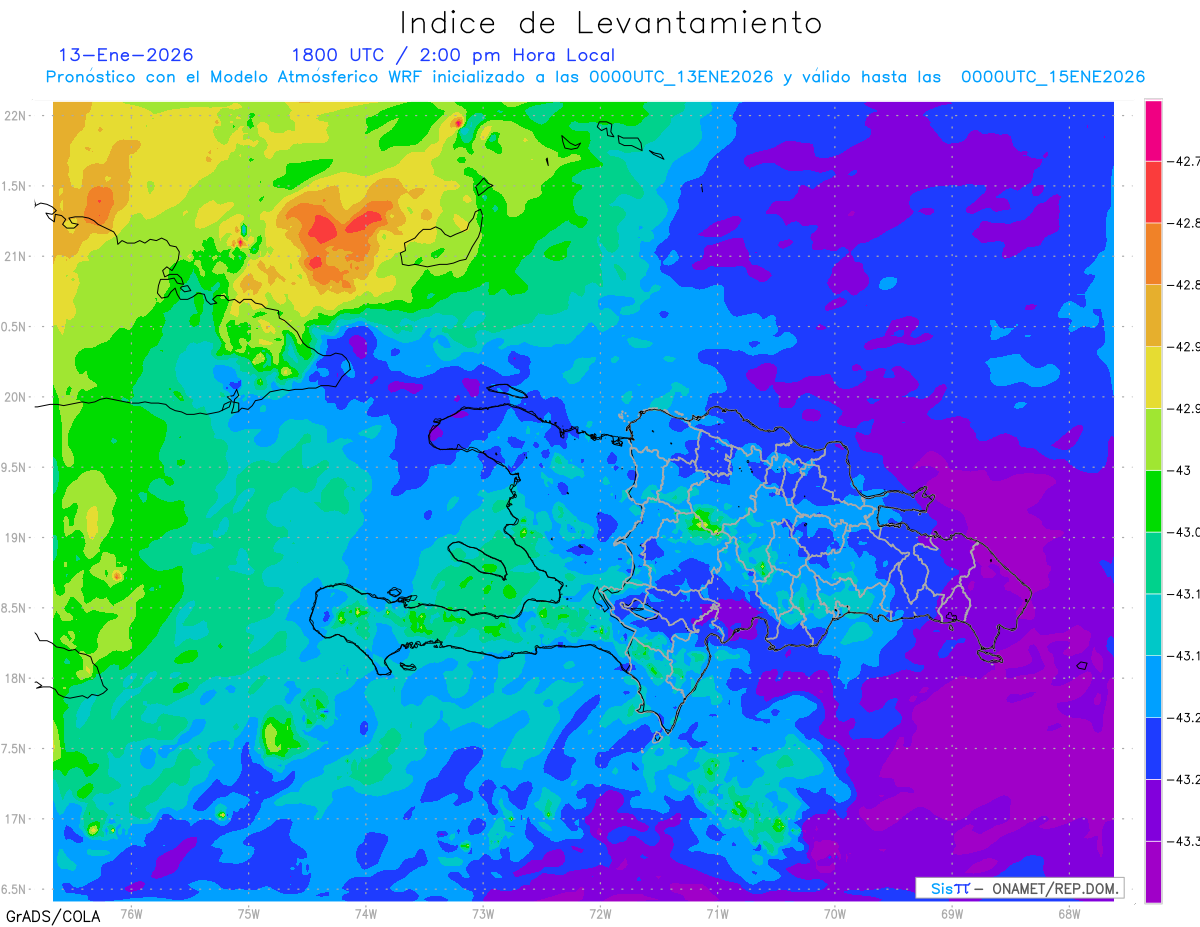Click the '-43.3' colorbar value
This screenshot has width=1200, height=927.
(x=1185, y=841)
